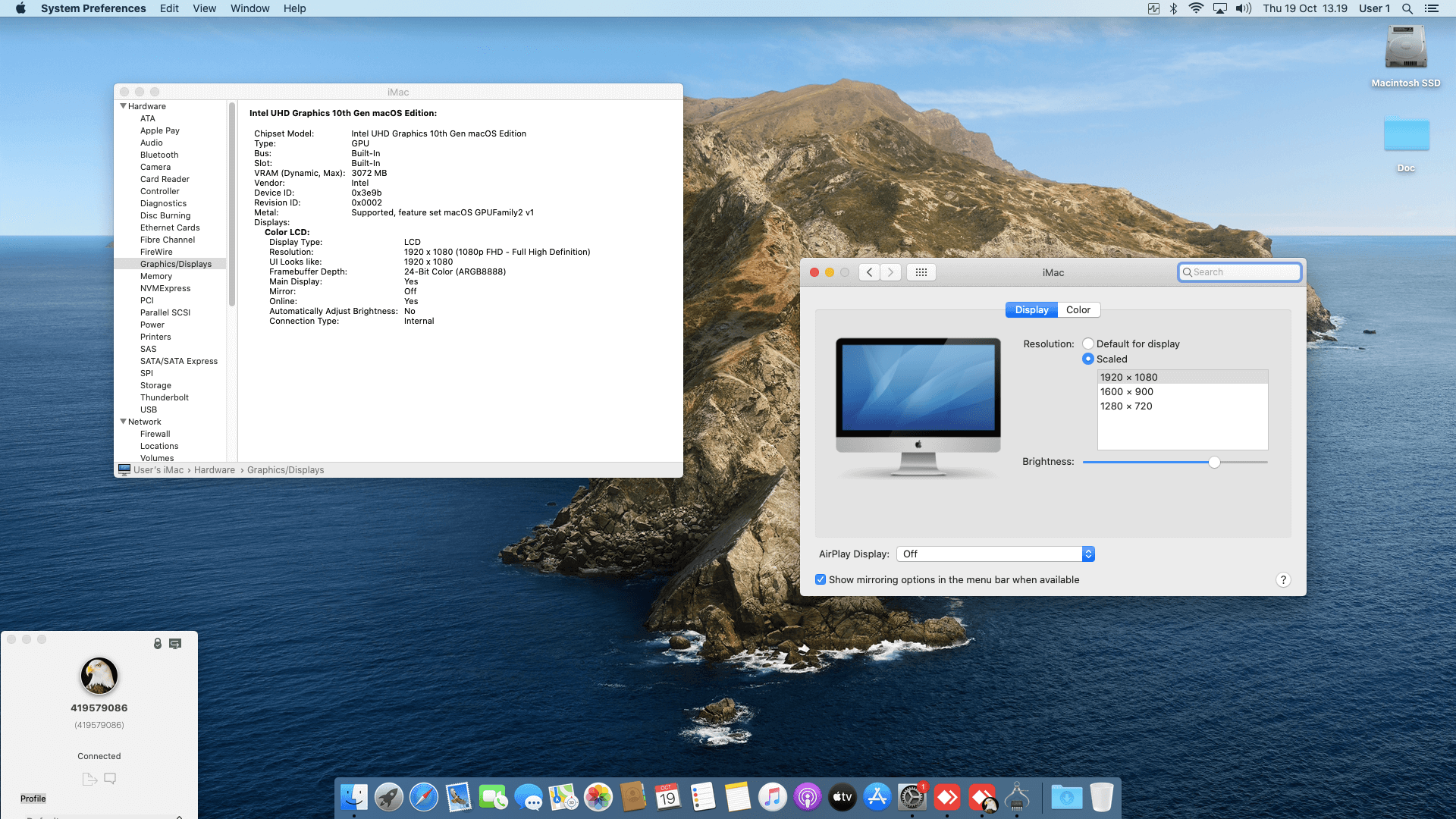This screenshot has height=819, width=1456.
Task: Open the System Preferences app menu
Action: [93, 8]
